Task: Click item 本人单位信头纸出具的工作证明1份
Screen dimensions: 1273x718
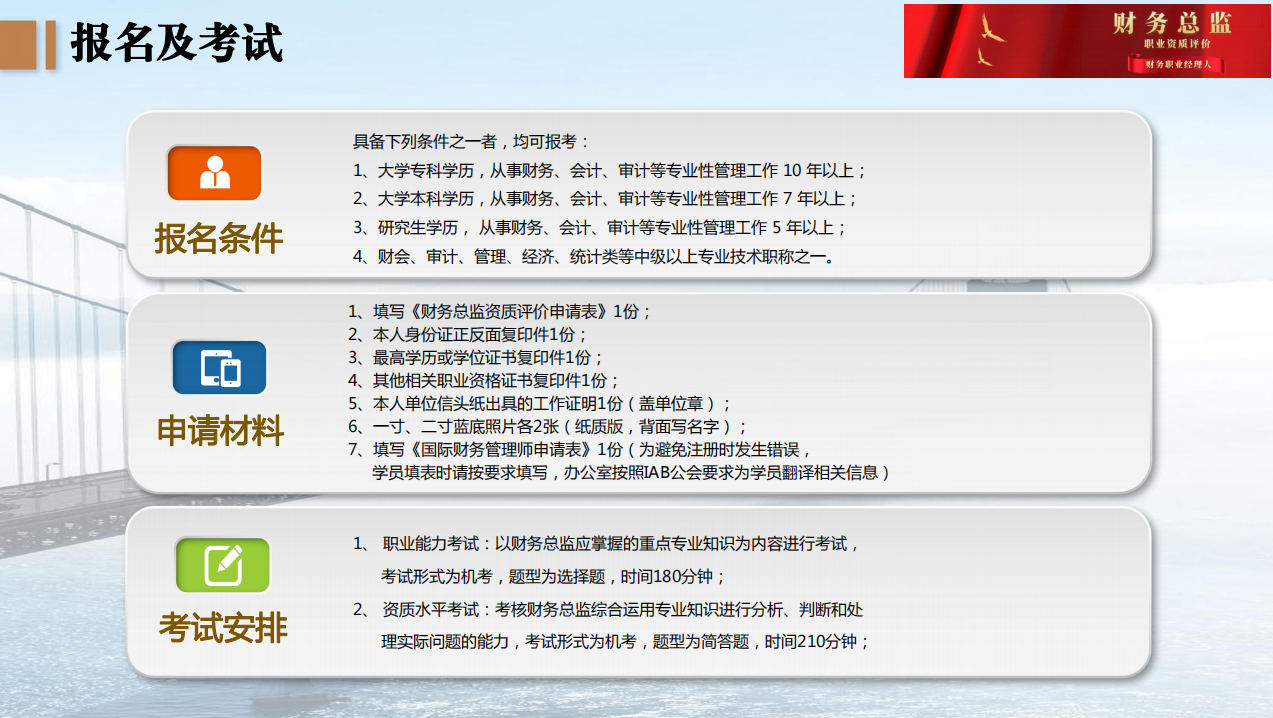Action: pos(540,403)
